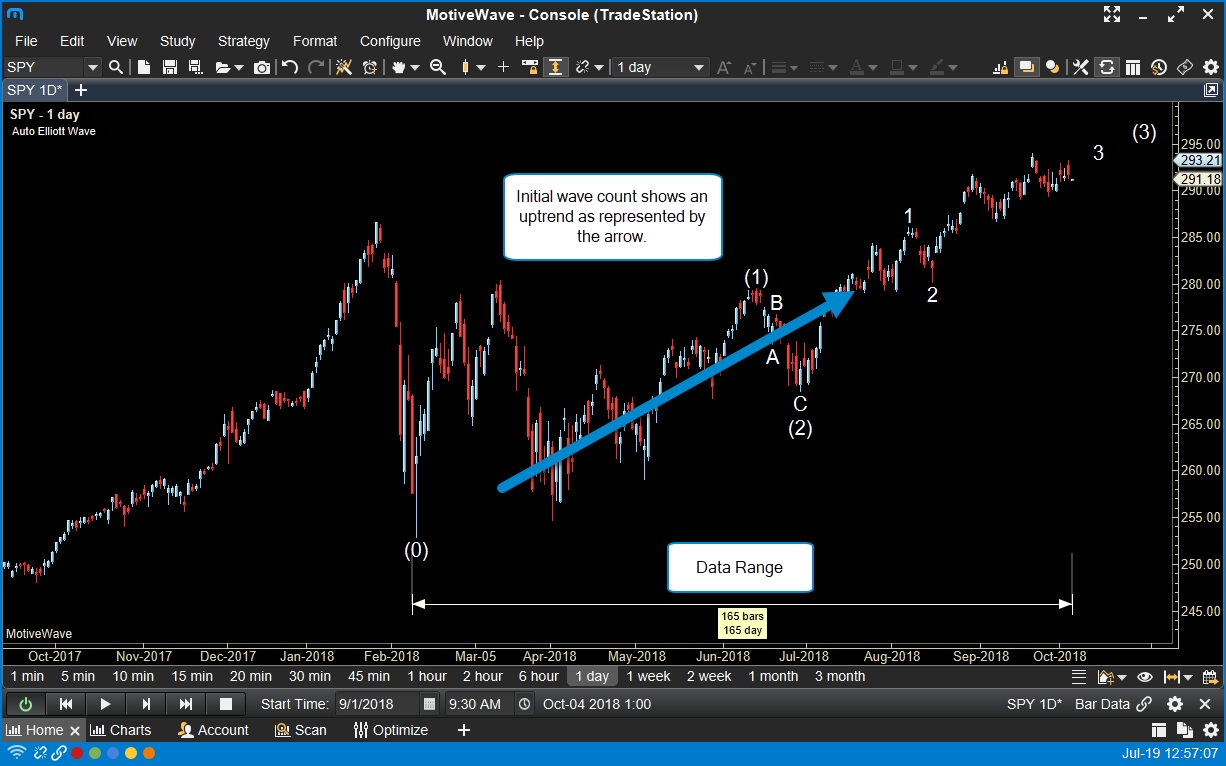Open the dollar clock trade history icon

pos(1159,67)
